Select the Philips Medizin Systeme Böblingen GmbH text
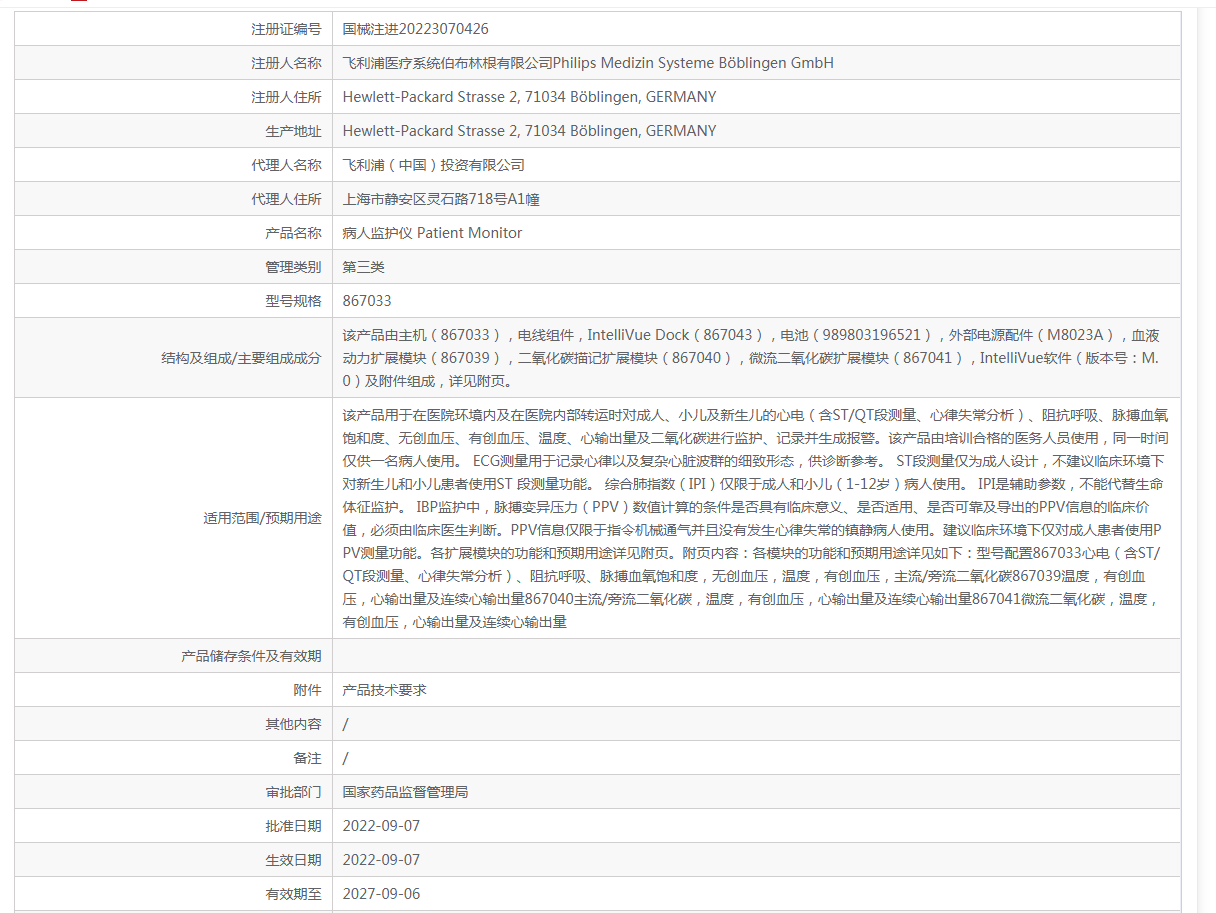The width and height of the screenshot is (1216, 913). click(x=693, y=63)
